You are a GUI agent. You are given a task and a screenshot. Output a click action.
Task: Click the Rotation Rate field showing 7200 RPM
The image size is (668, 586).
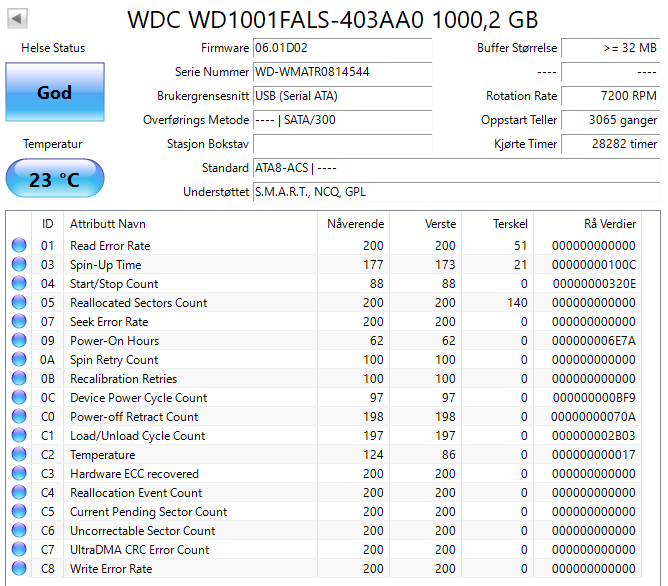point(609,96)
